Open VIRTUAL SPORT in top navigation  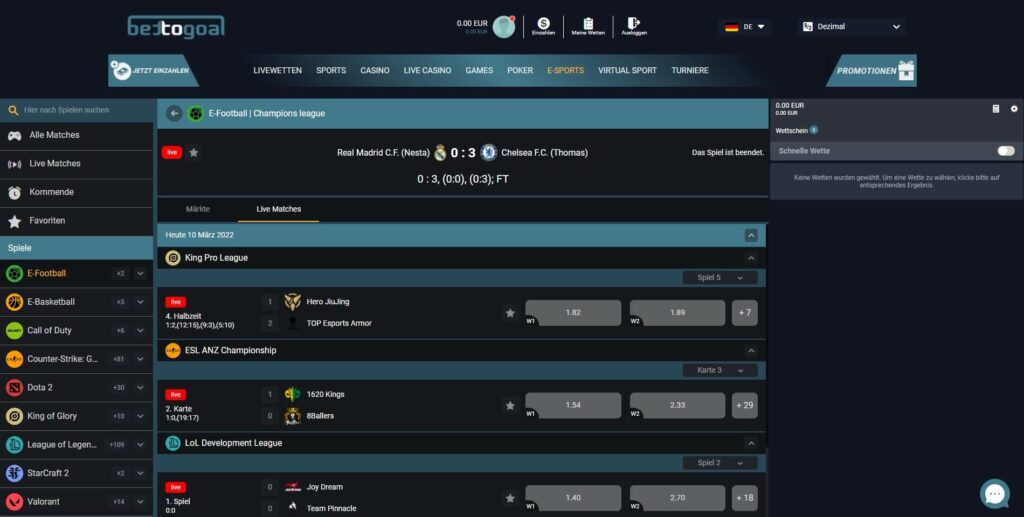[x=628, y=70]
